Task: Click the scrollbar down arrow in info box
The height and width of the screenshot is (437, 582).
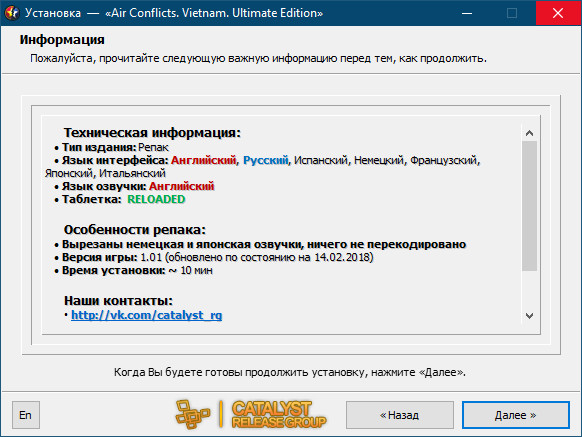Action: point(529,316)
